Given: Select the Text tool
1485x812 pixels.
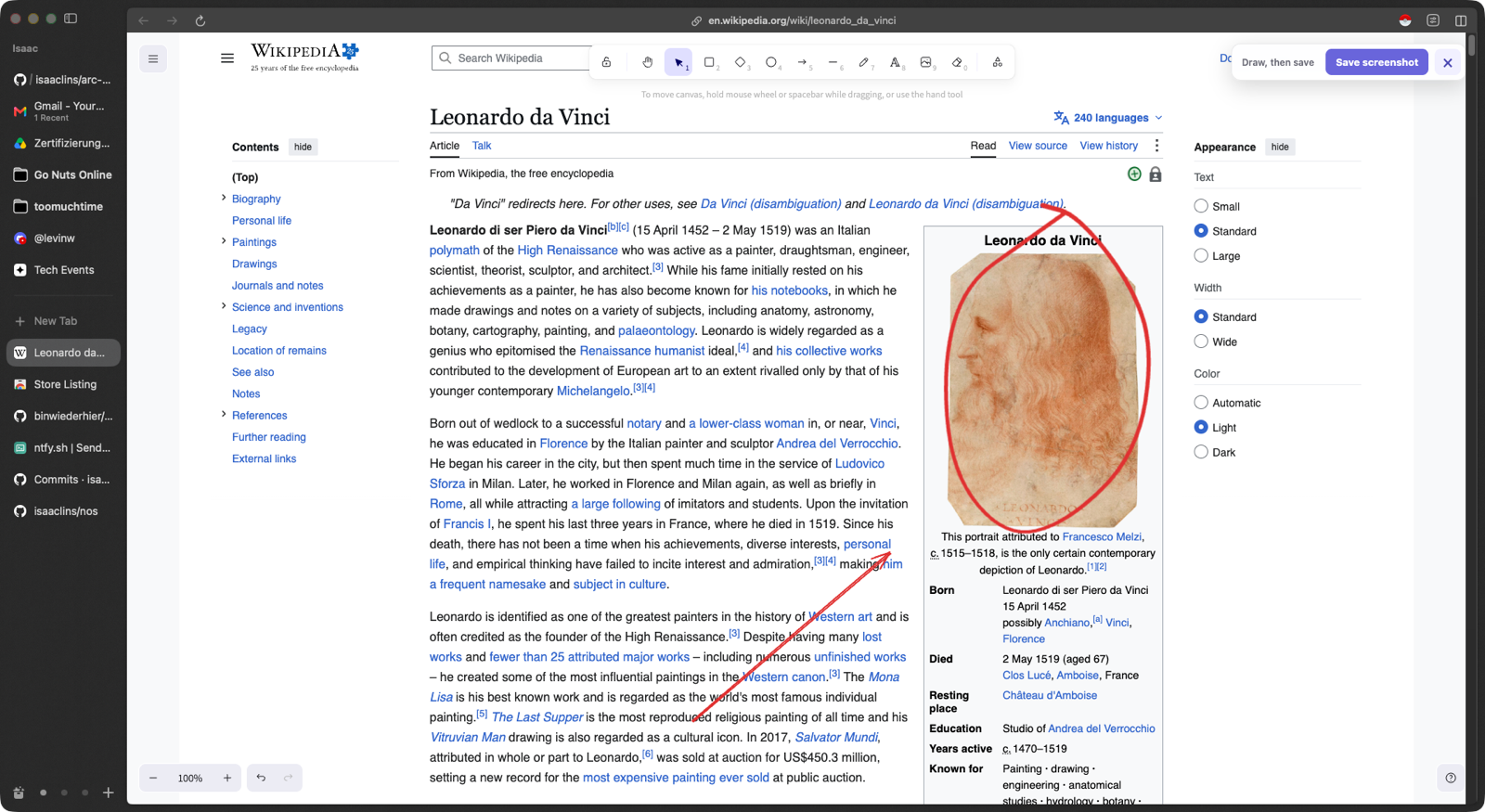Looking at the screenshot, I should pyautogui.click(x=895, y=62).
